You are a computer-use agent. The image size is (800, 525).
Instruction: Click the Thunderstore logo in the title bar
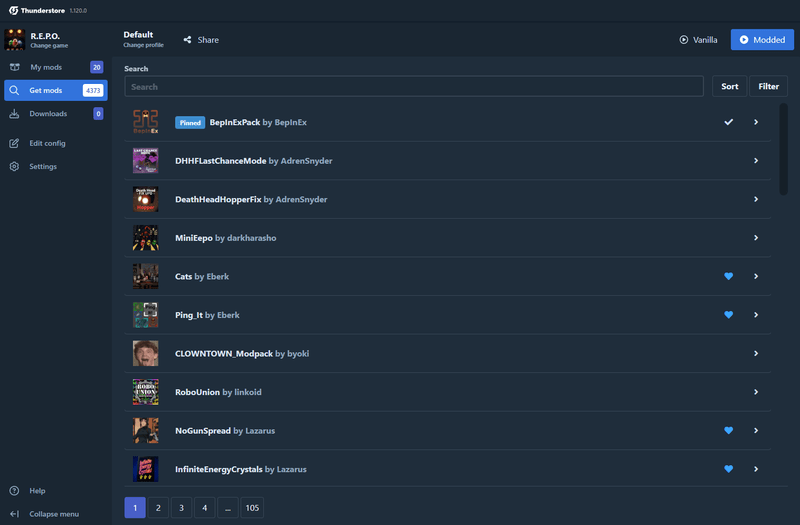[x=13, y=10]
